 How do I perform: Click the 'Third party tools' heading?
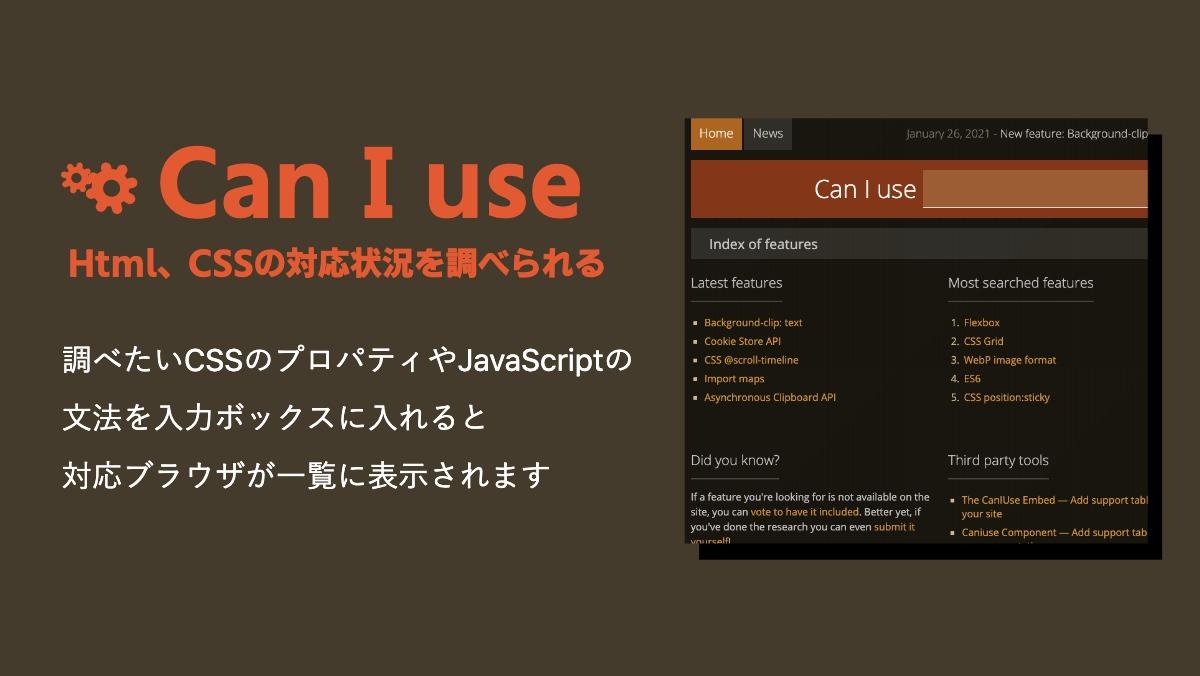(x=998, y=460)
